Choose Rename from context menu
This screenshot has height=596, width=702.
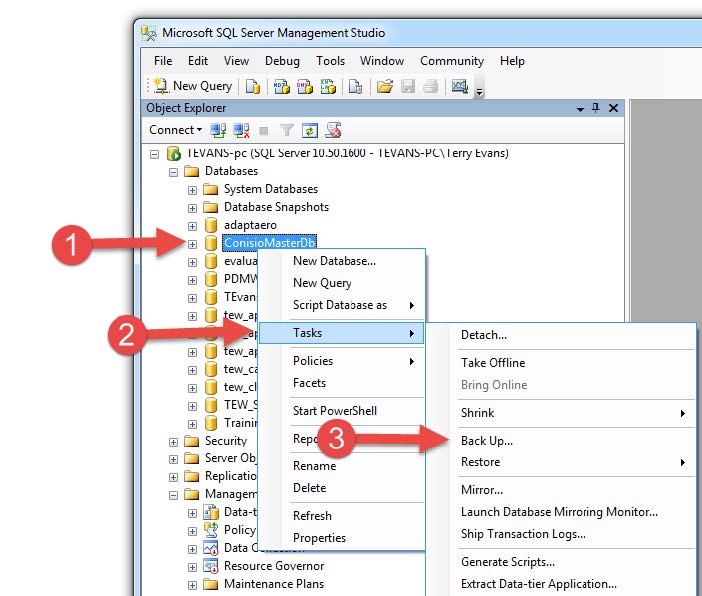pyautogui.click(x=342, y=466)
